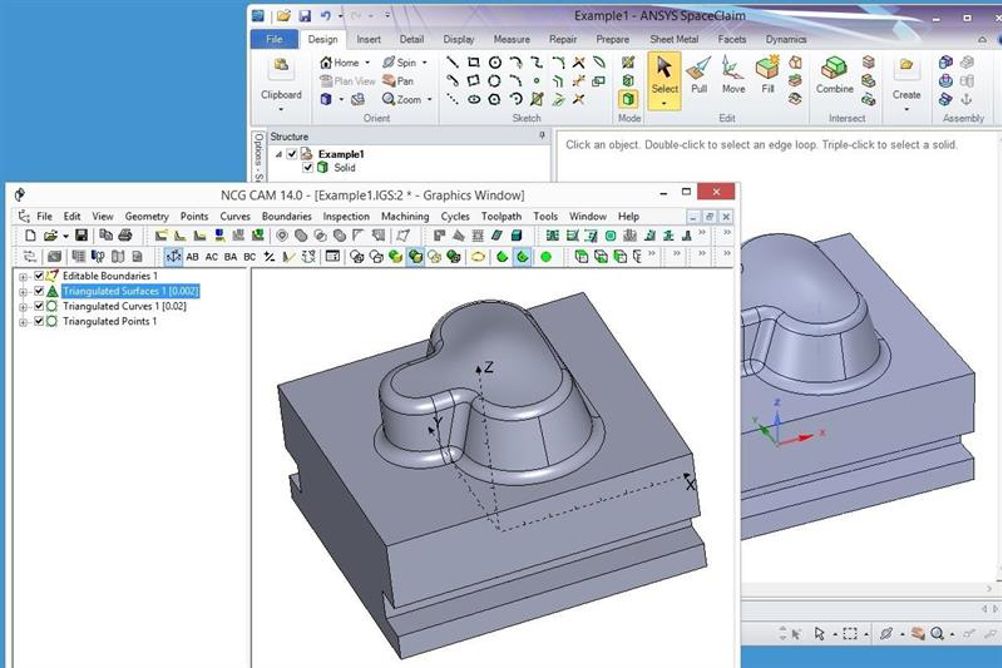Open the SpaceClaim File tab
1002x668 pixels.
click(274, 40)
